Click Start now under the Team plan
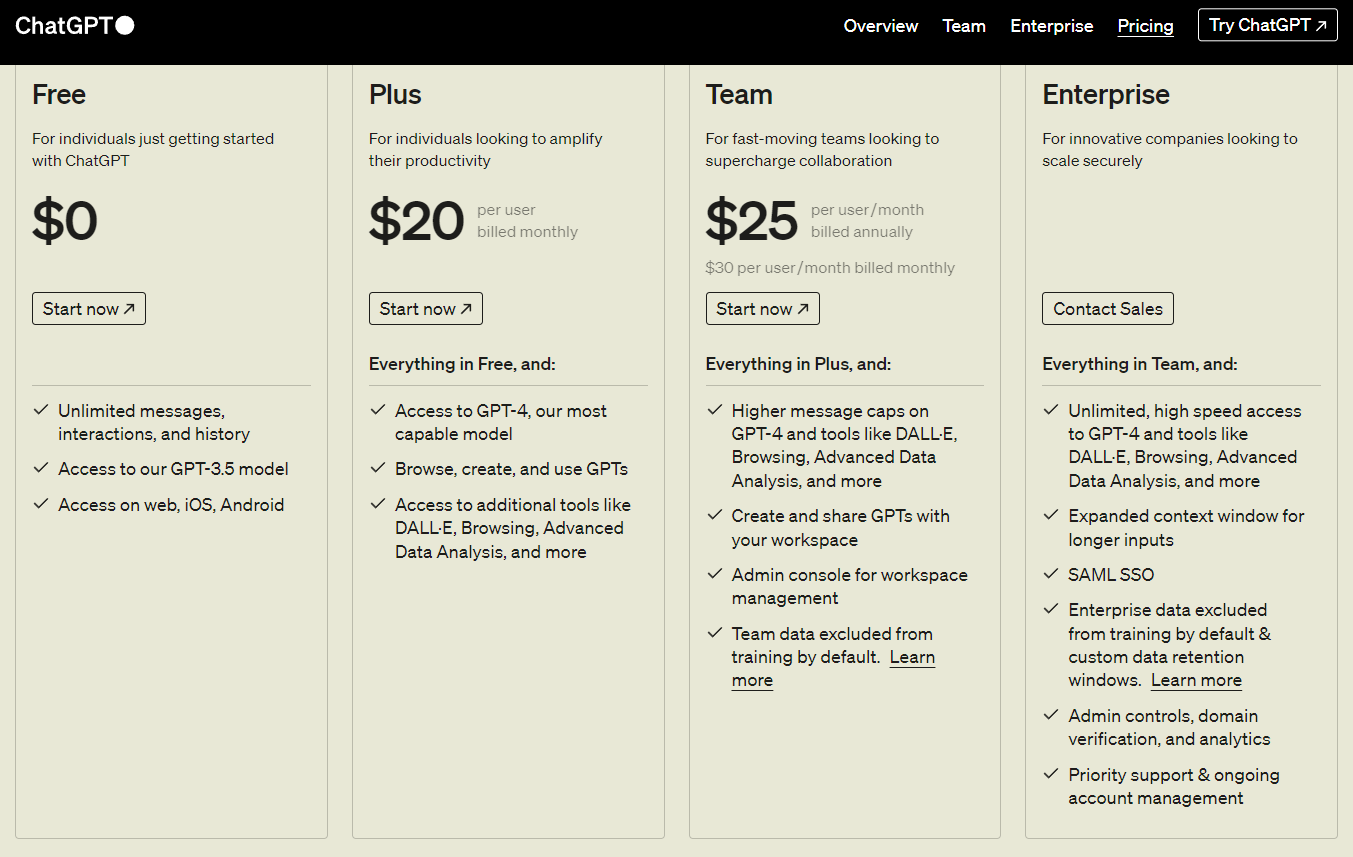This screenshot has height=857, width=1353. pyautogui.click(x=763, y=309)
